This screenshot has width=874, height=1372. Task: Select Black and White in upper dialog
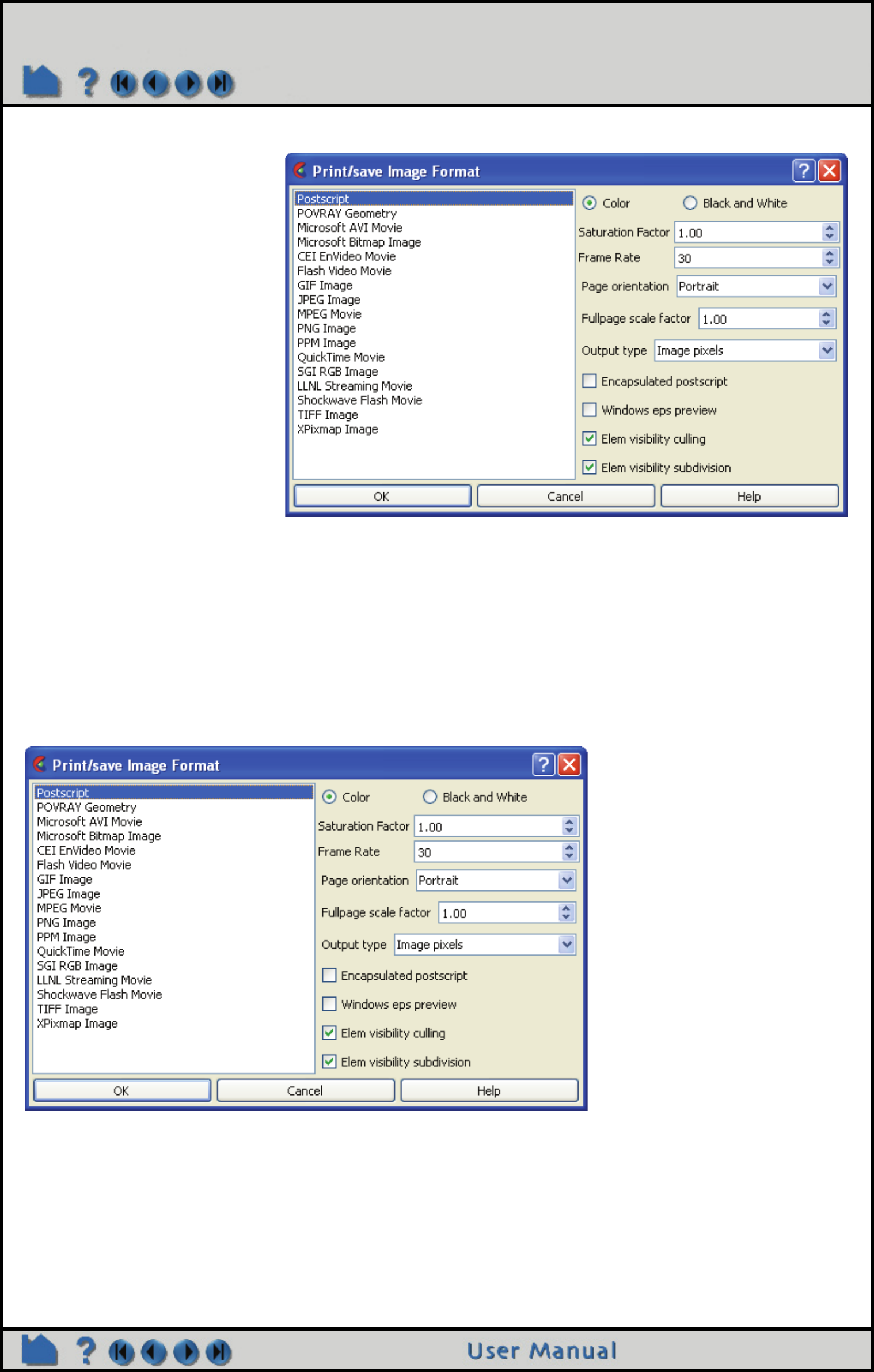[x=690, y=203]
